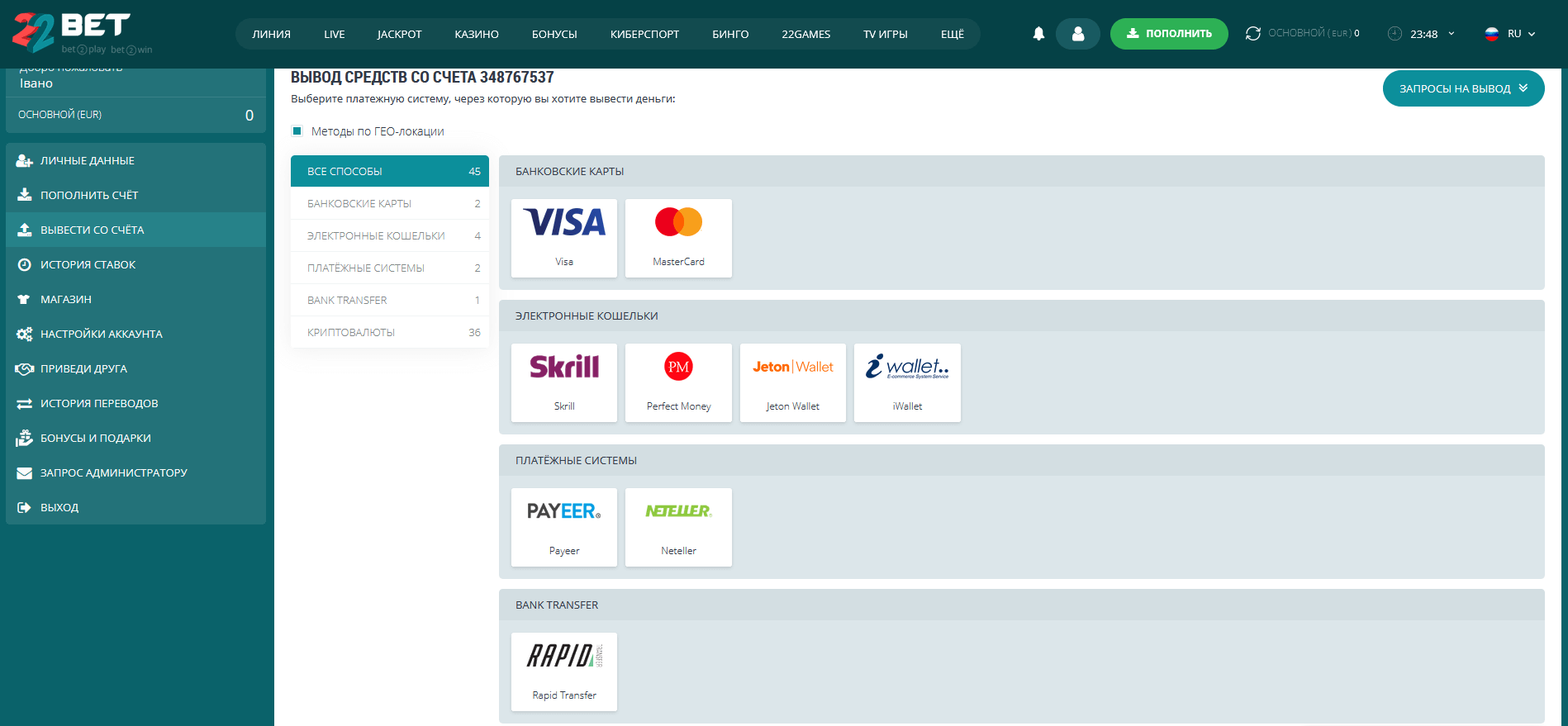Screen dimensions: 1568x726
Task: Select Вывести со счёта in sidebar
Action: 135,230
